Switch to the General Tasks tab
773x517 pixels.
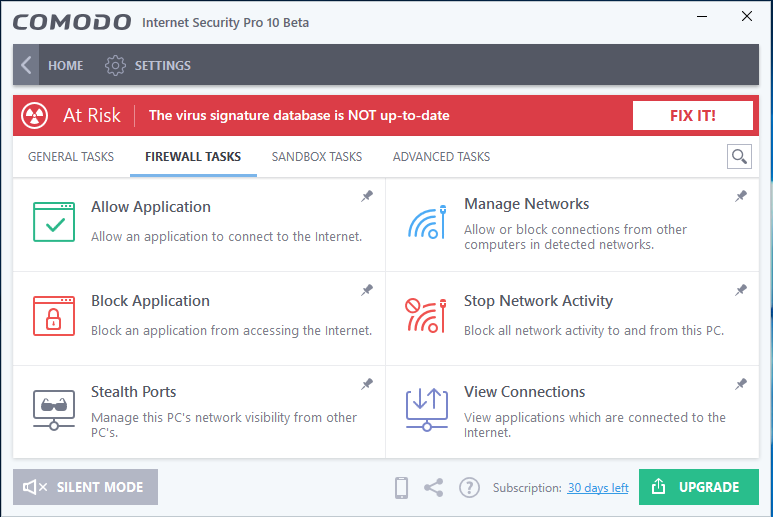click(71, 157)
